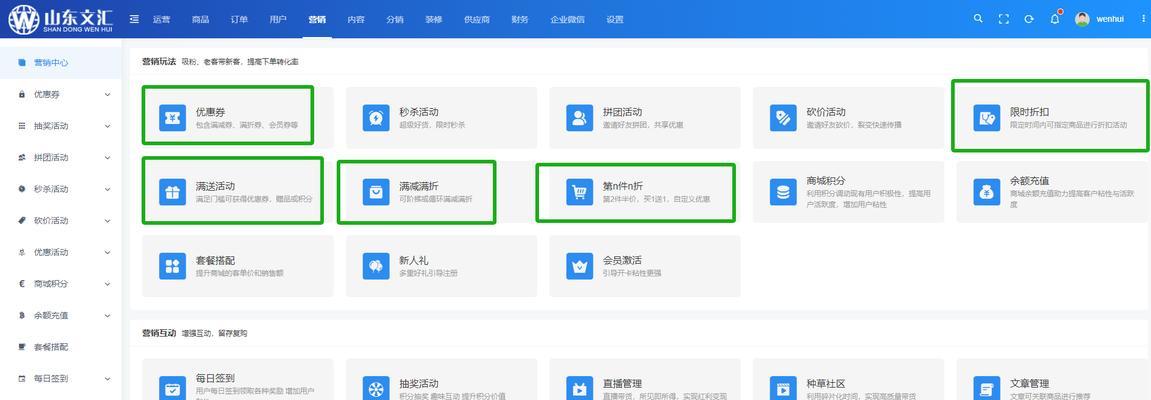Switch to the 设置 top tab
This screenshot has height=400, width=1151.
[615, 20]
